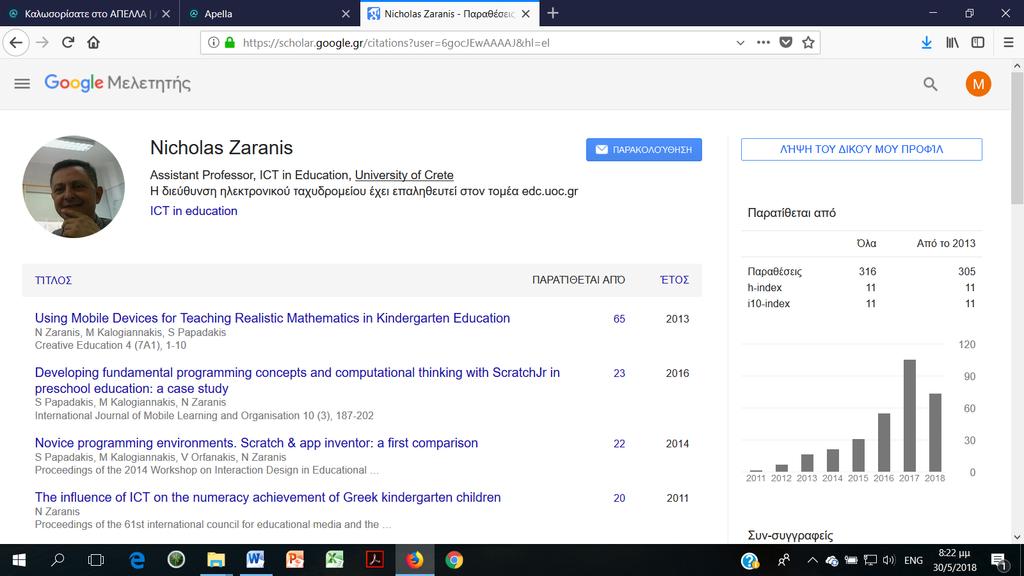Open Task View on the taskbar
Screen dimensions: 1024x576
pos(96,560)
